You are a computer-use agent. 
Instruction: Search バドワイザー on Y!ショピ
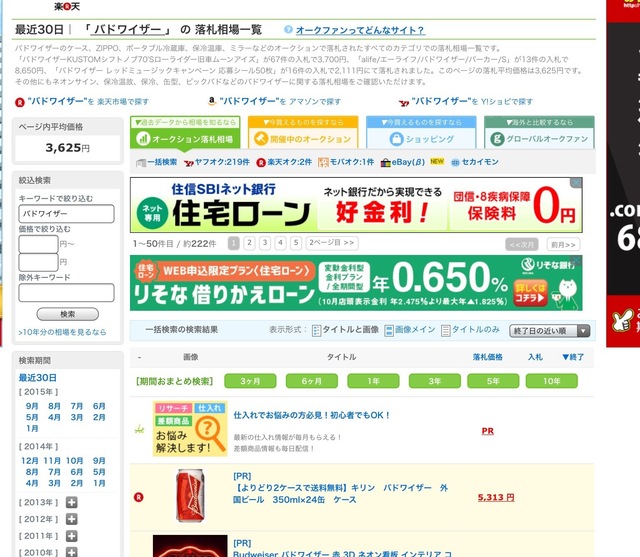point(472,101)
